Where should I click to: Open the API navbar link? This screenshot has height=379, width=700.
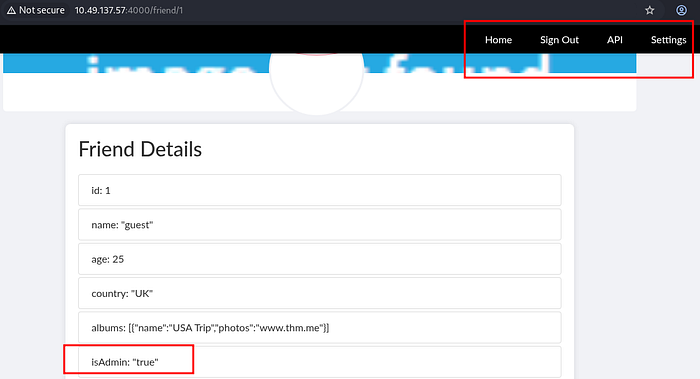pos(614,40)
